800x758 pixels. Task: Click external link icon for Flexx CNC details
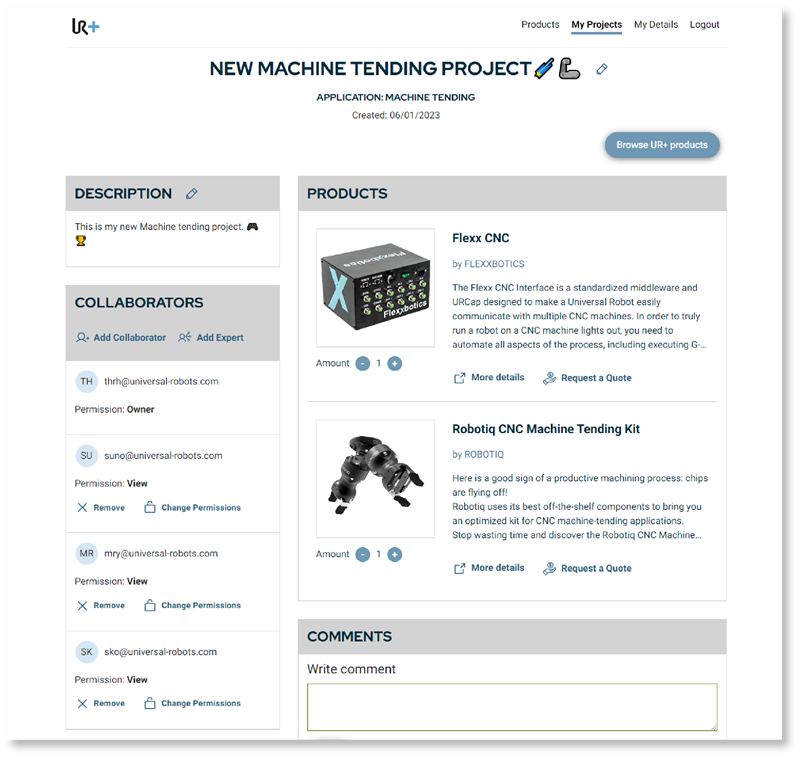coord(459,378)
